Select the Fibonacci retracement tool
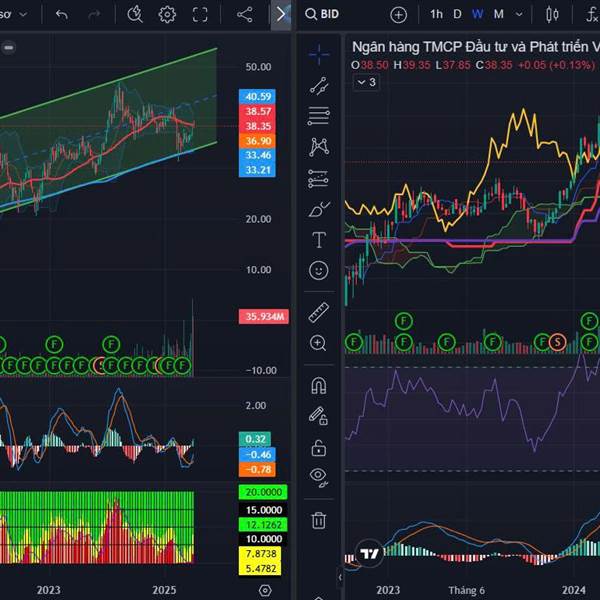The image size is (600, 600). [319, 116]
